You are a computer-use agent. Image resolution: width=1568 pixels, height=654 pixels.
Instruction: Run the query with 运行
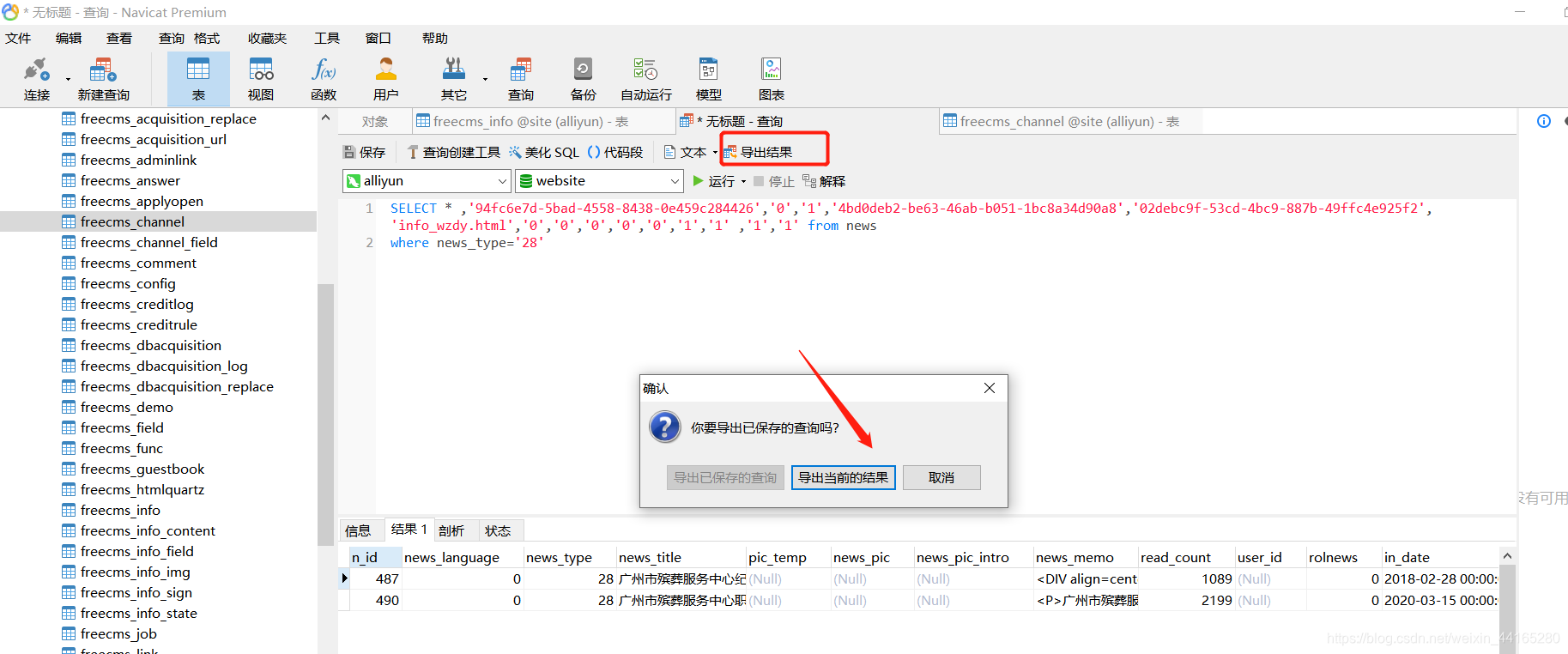click(714, 181)
